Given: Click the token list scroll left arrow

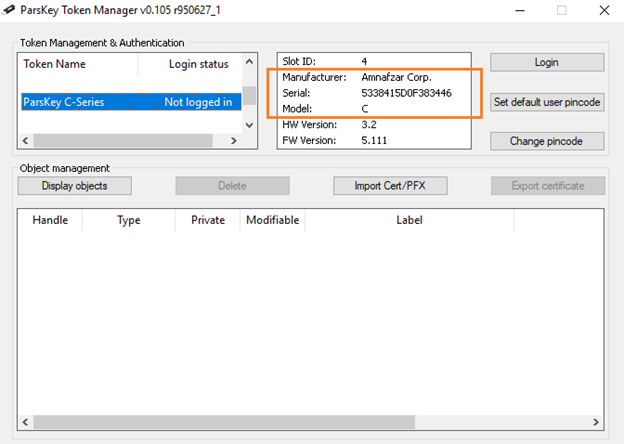Looking at the screenshot, I should tap(25, 140).
